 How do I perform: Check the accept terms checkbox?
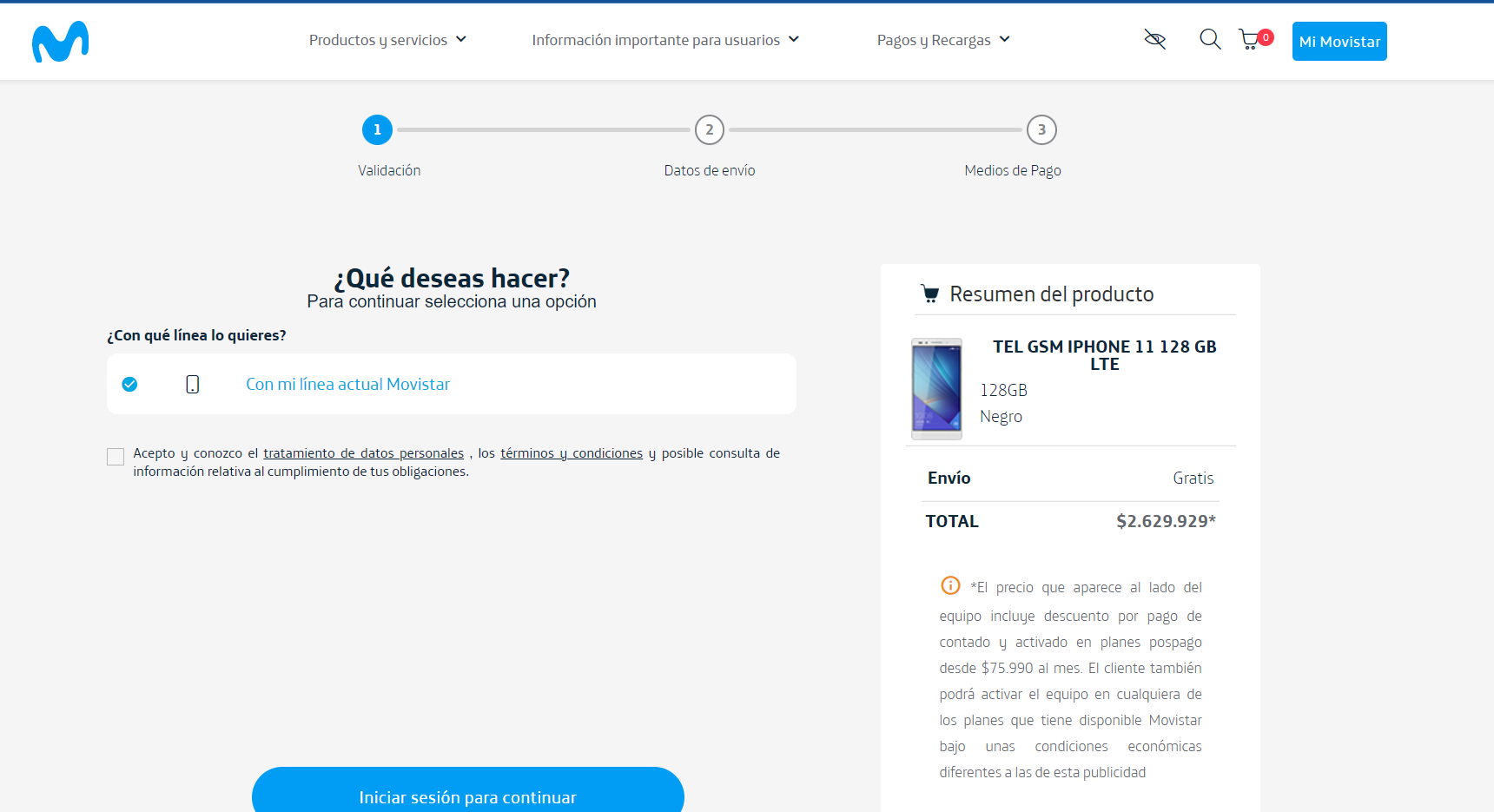coord(116,457)
